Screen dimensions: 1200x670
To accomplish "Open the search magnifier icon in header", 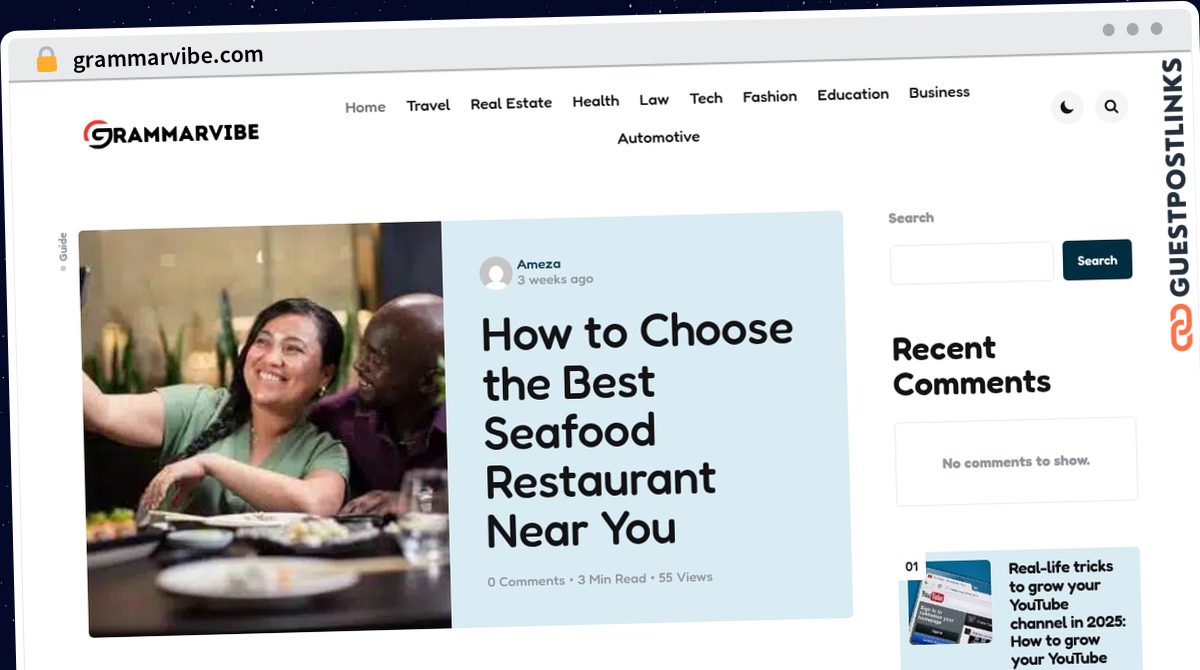I will coord(1111,106).
